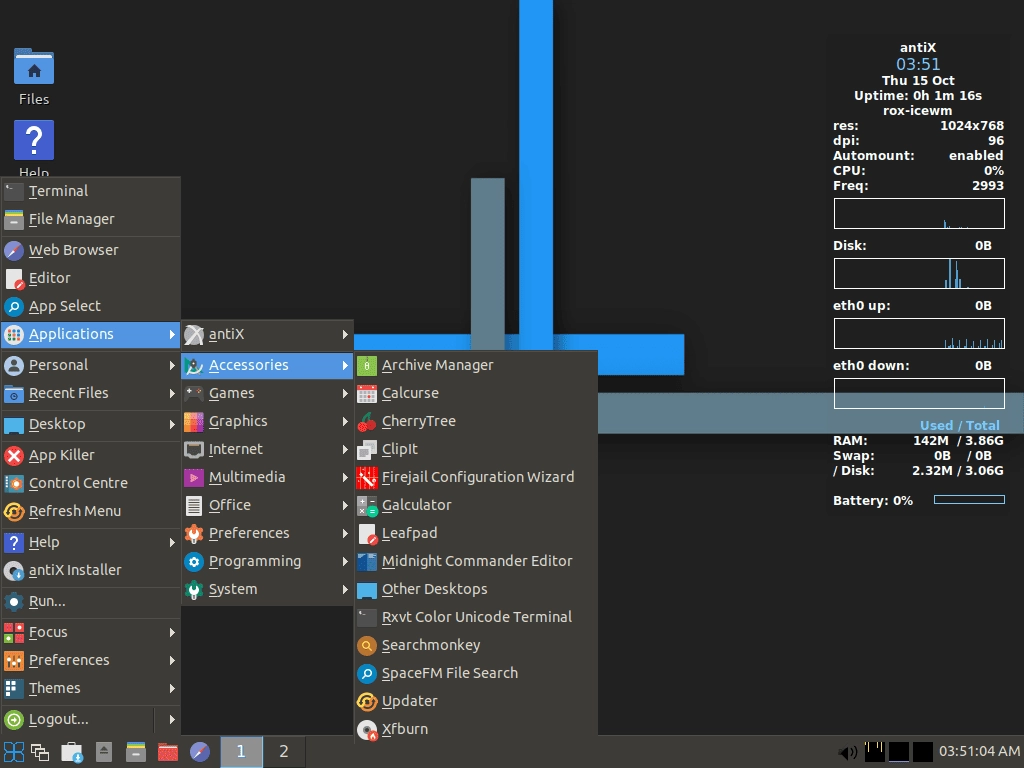Screen dimensions: 1024x768
Task: Open Run... dialog entry
Action: (x=91, y=601)
